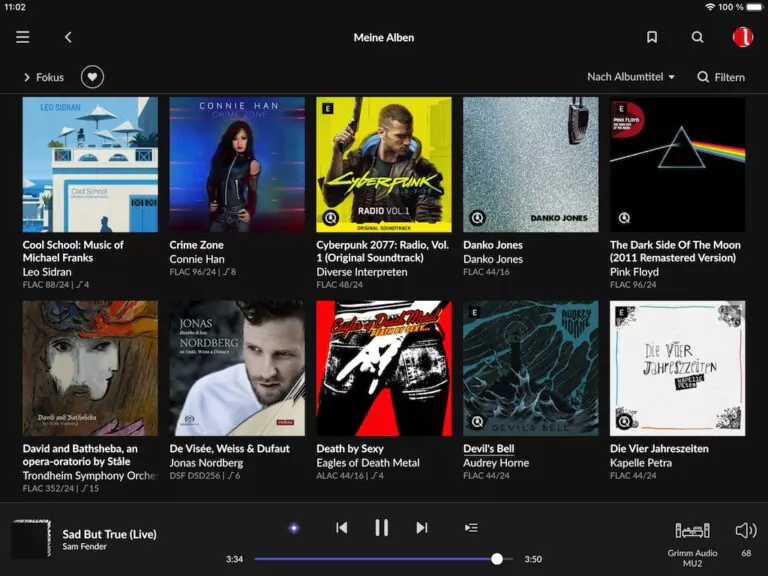Open the volume speaker control
The height and width of the screenshot is (576, 768).
[x=745, y=531]
